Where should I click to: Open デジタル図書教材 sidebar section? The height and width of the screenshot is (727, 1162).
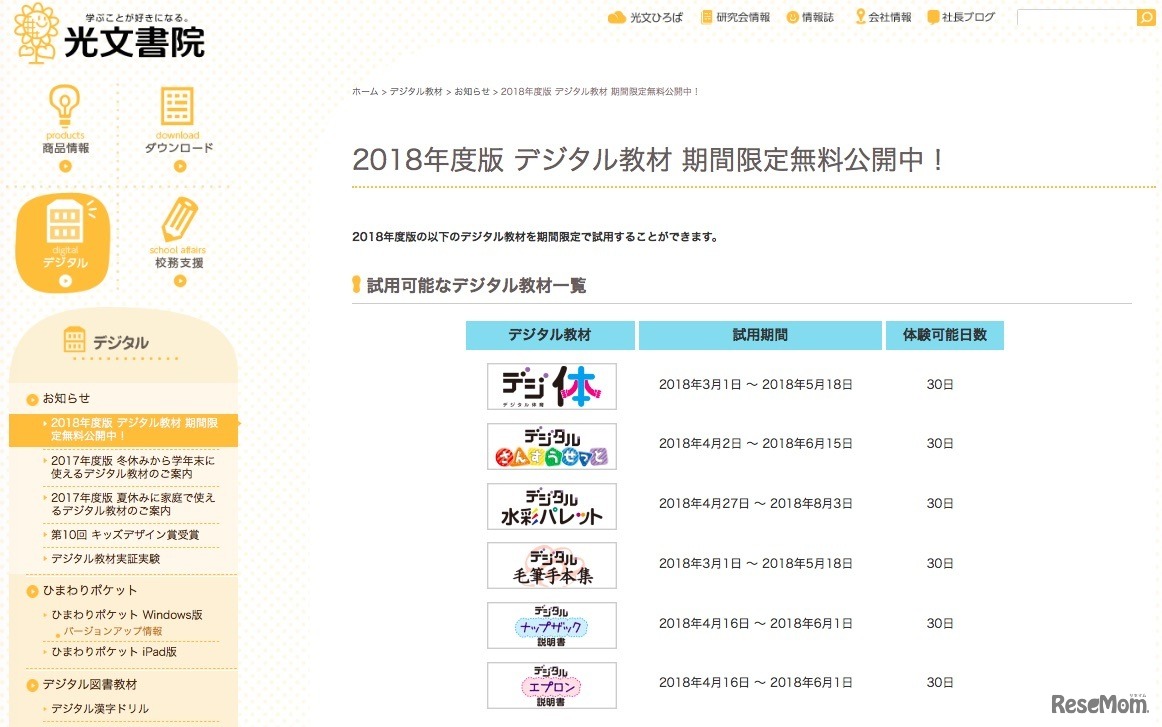click(89, 685)
